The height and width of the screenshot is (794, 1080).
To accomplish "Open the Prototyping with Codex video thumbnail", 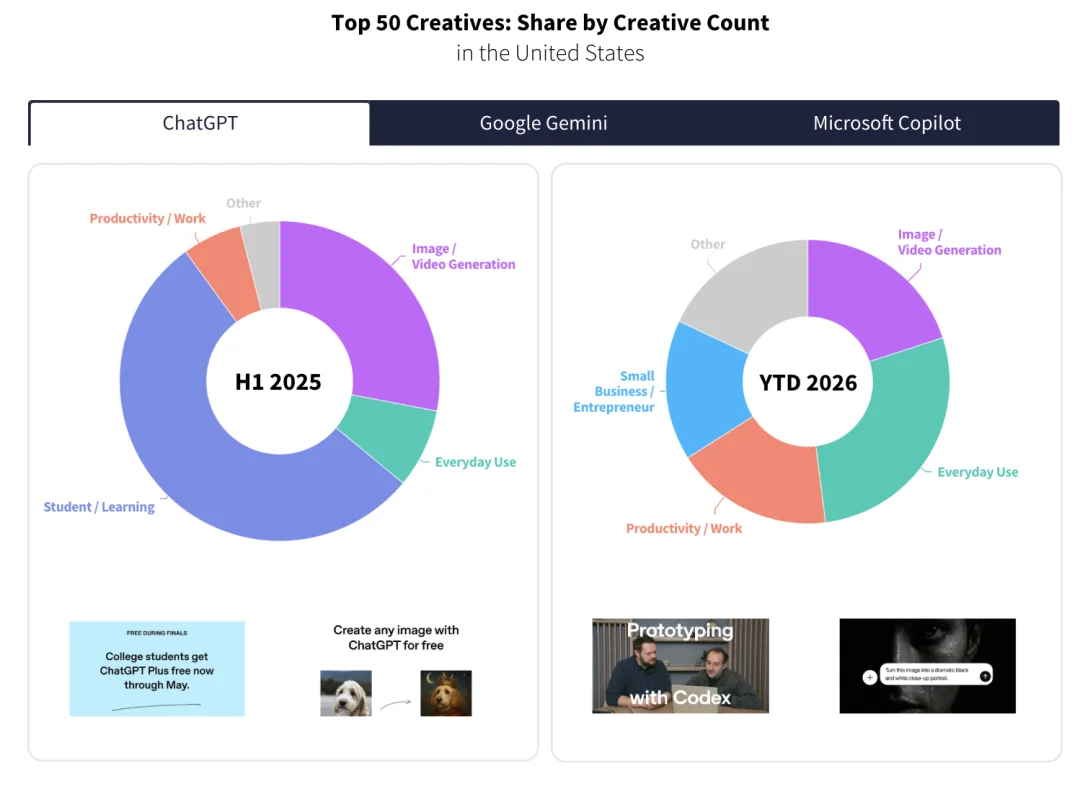I will pyautogui.click(x=681, y=666).
